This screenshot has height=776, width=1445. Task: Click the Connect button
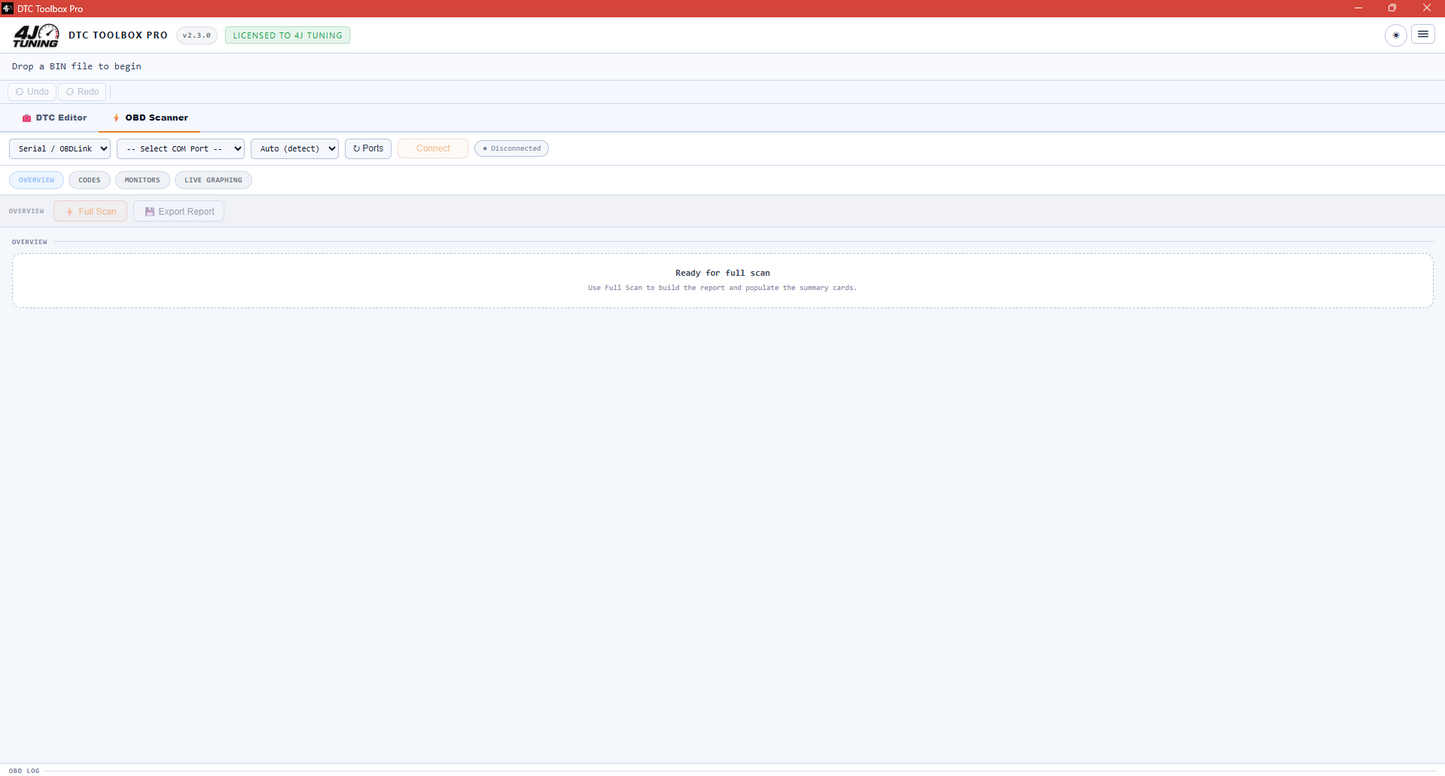click(433, 148)
